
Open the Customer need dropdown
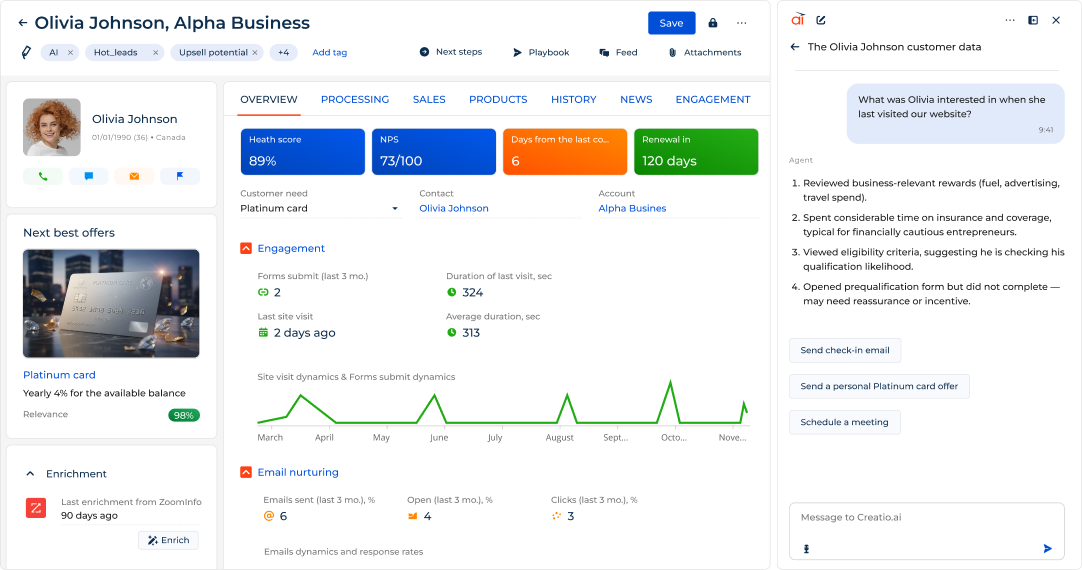click(x=395, y=209)
